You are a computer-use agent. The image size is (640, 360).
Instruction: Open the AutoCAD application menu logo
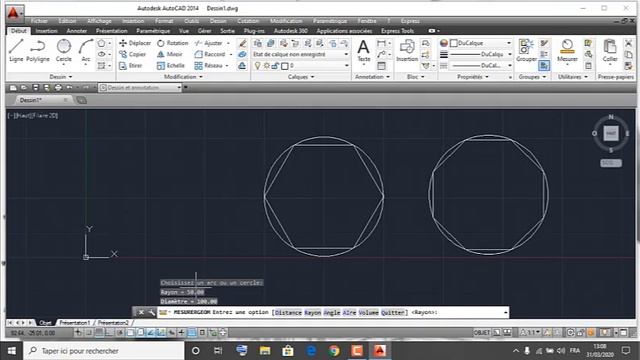point(14,13)
